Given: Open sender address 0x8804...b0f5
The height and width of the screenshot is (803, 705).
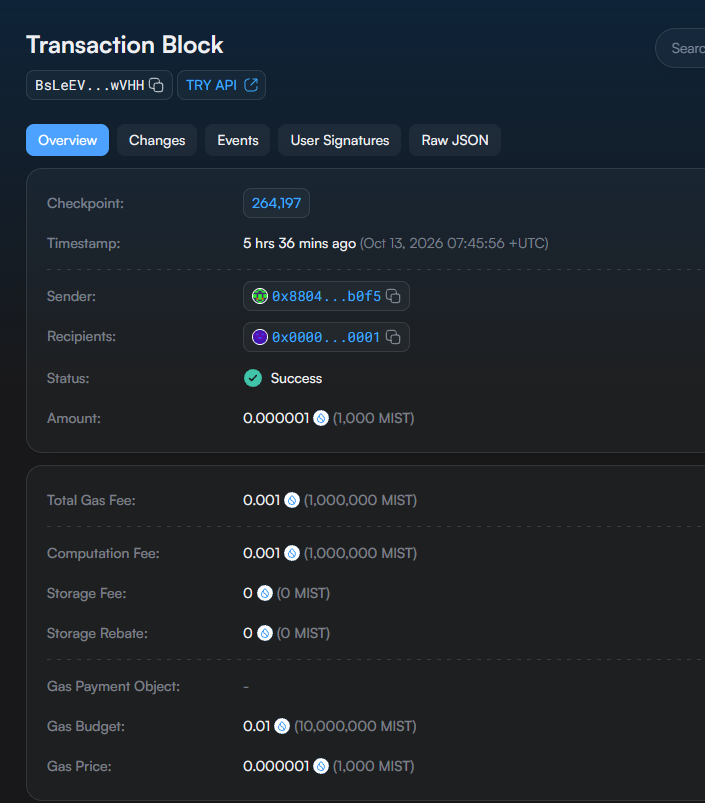Looking at the screenshot, I should click(326, 296).
